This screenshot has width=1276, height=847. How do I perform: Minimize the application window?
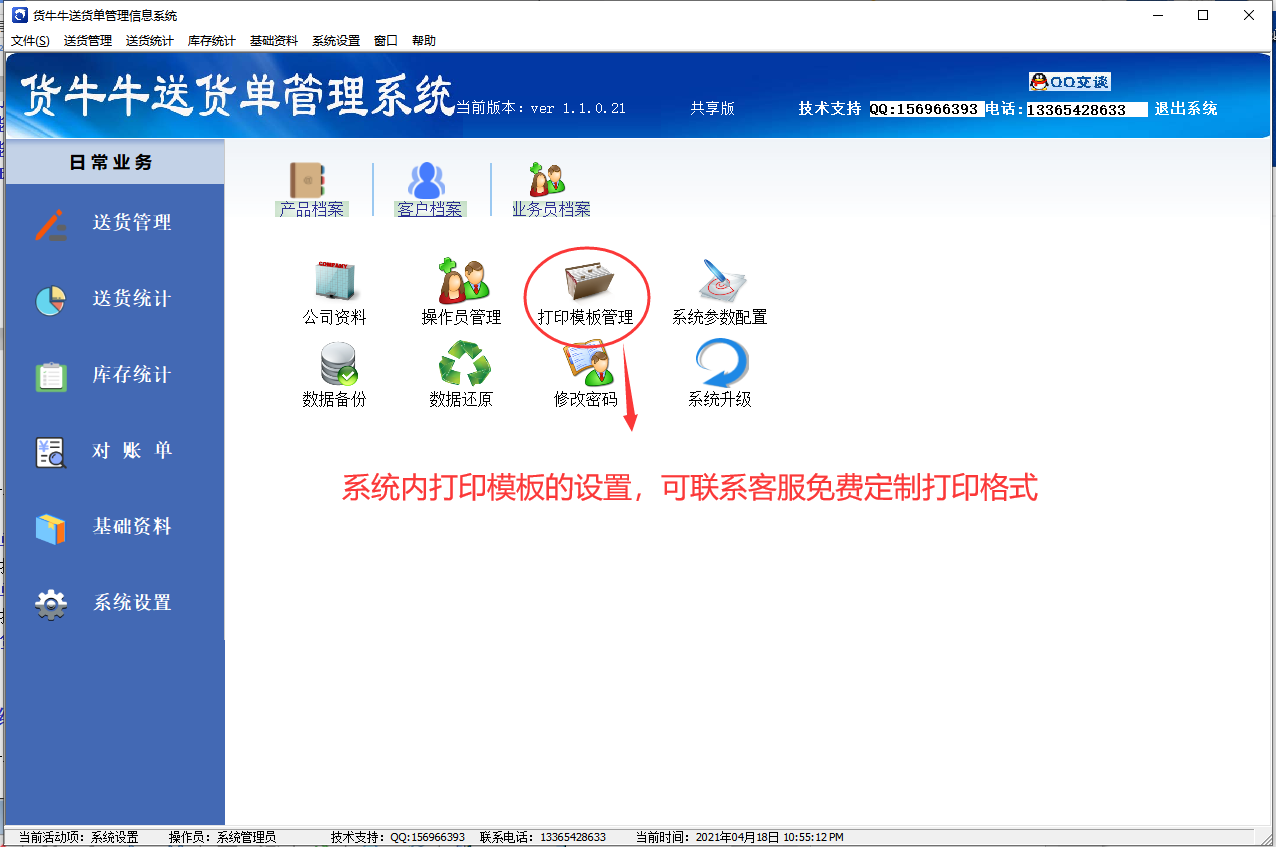[x=1157, y=15]
